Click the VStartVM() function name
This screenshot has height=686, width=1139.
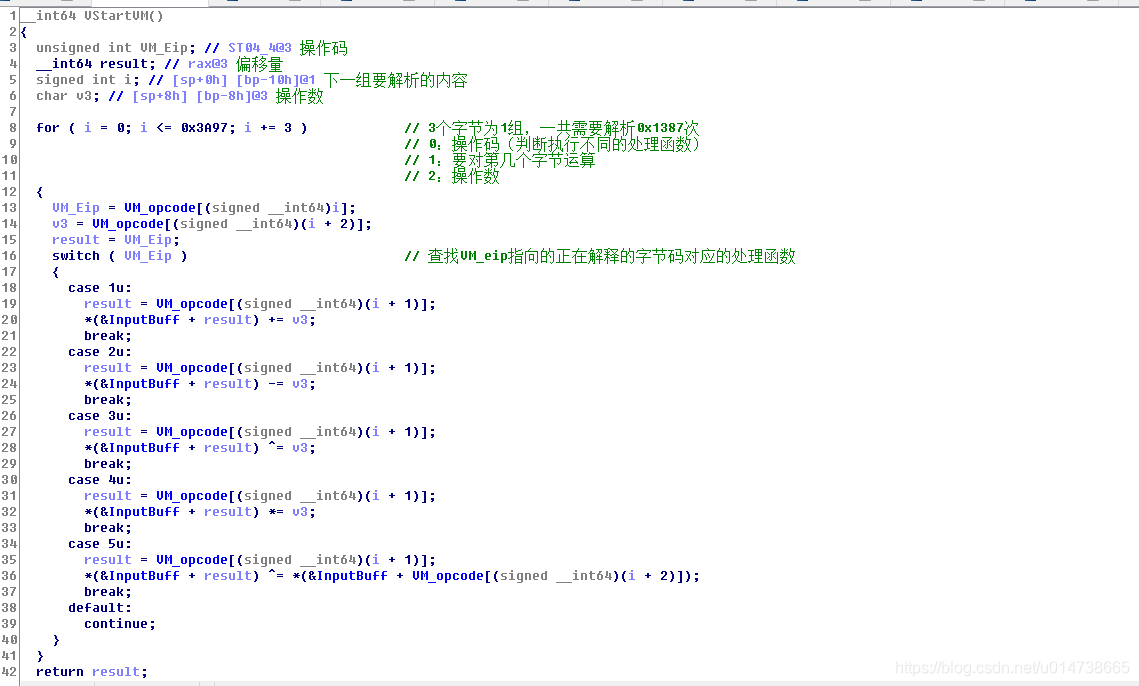point(123,15)
